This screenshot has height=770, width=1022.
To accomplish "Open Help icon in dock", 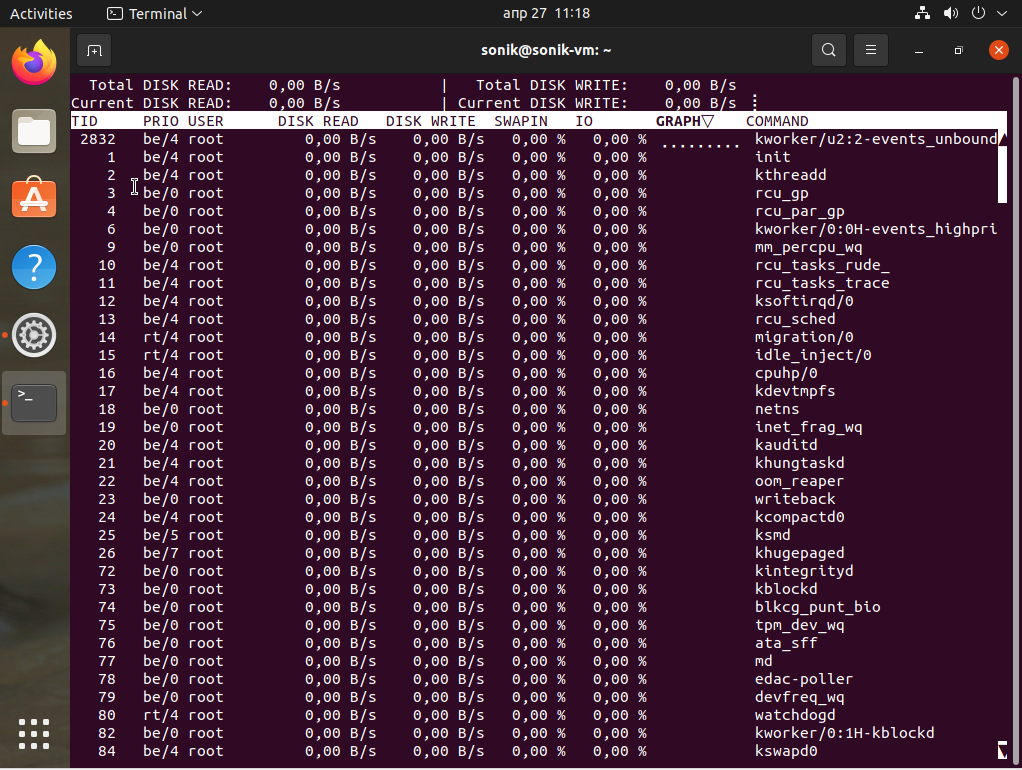I will (x=34, y=268).
